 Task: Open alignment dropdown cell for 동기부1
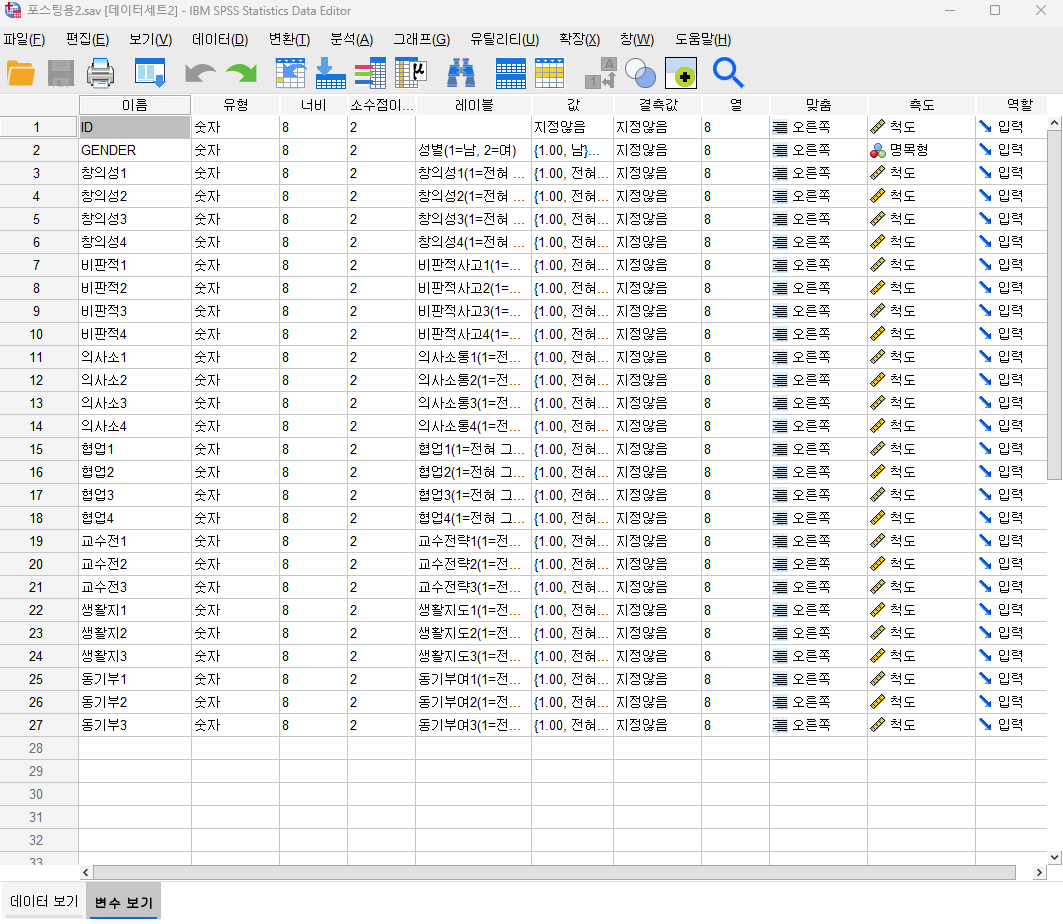pos(818,679)
